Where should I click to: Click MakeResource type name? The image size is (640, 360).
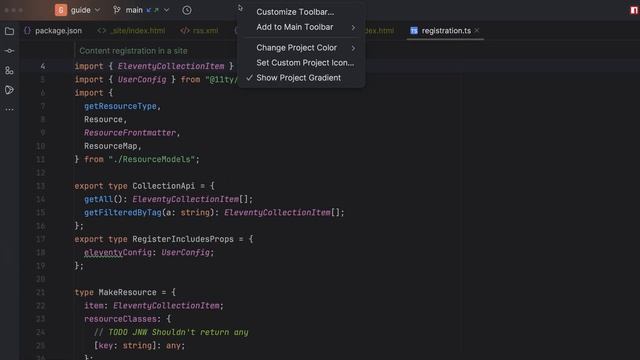click(x=127, y=292)
